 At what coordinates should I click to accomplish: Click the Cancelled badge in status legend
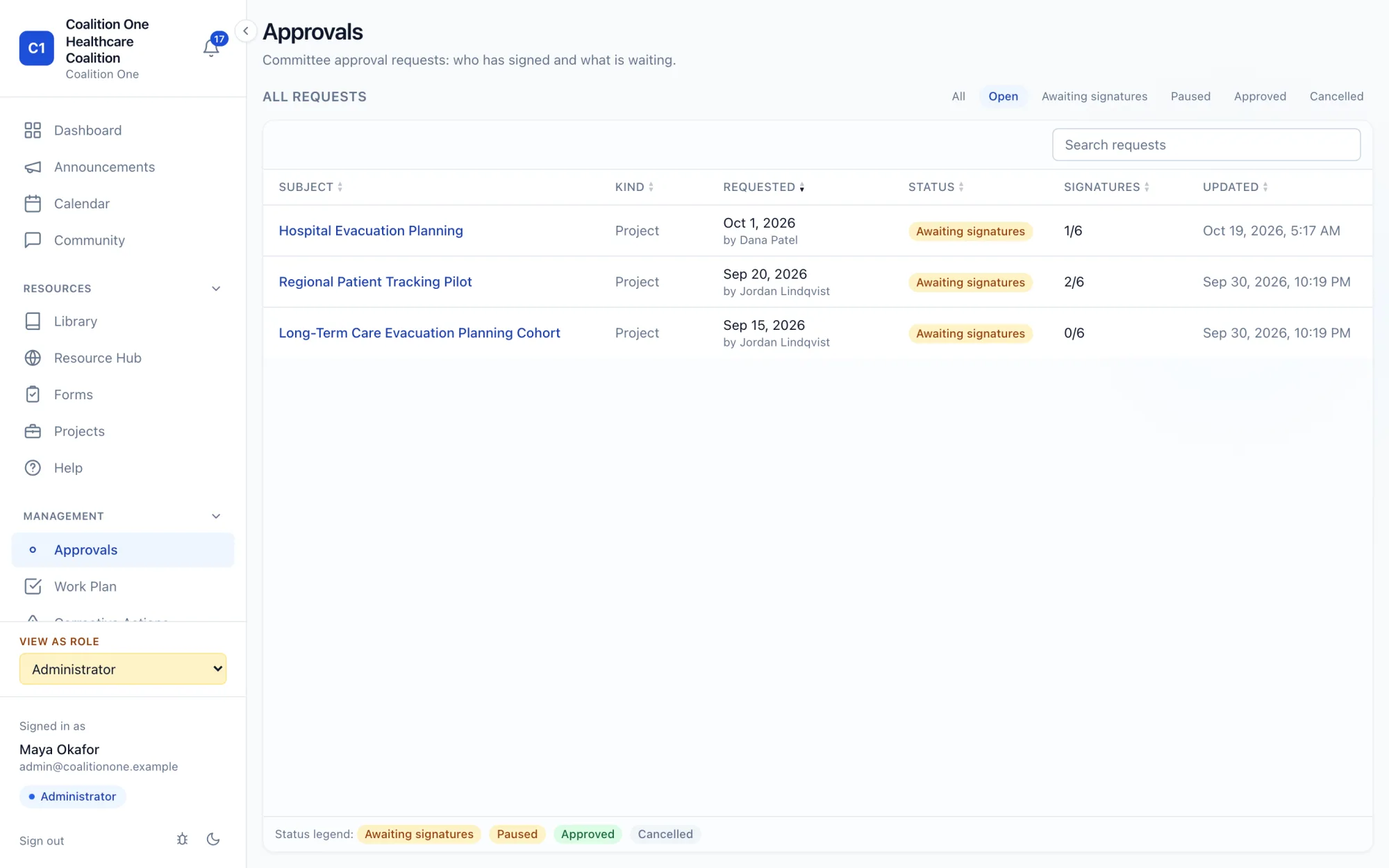[x=665, y=834]
